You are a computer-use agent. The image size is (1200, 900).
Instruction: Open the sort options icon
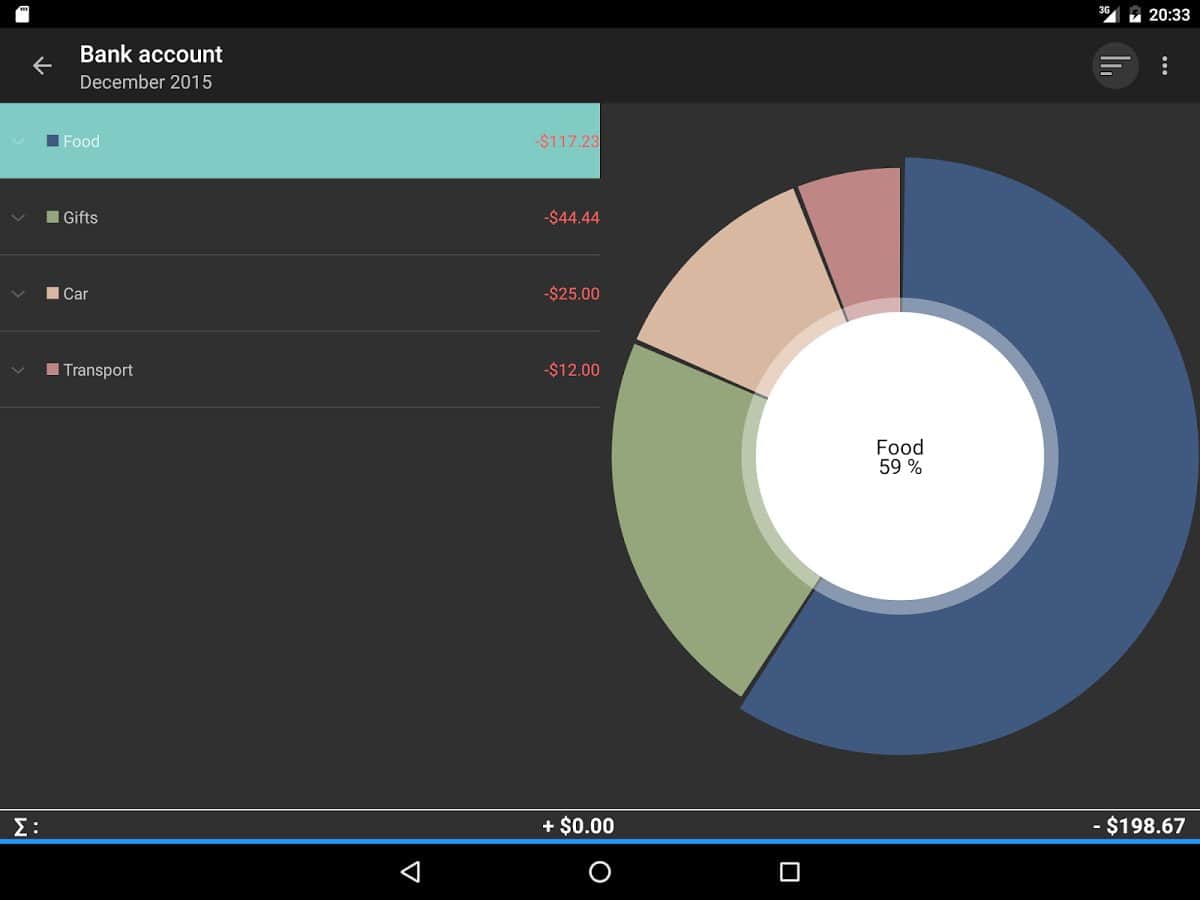point(1115,66)
